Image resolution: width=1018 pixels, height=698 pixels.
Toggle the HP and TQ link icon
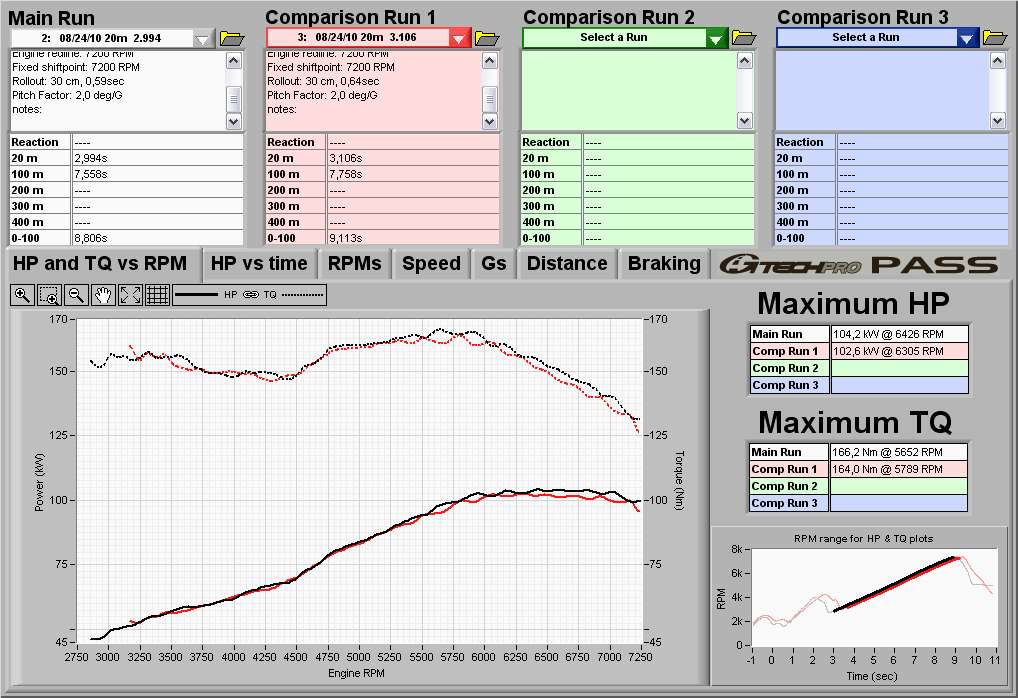tap(250, 295)
